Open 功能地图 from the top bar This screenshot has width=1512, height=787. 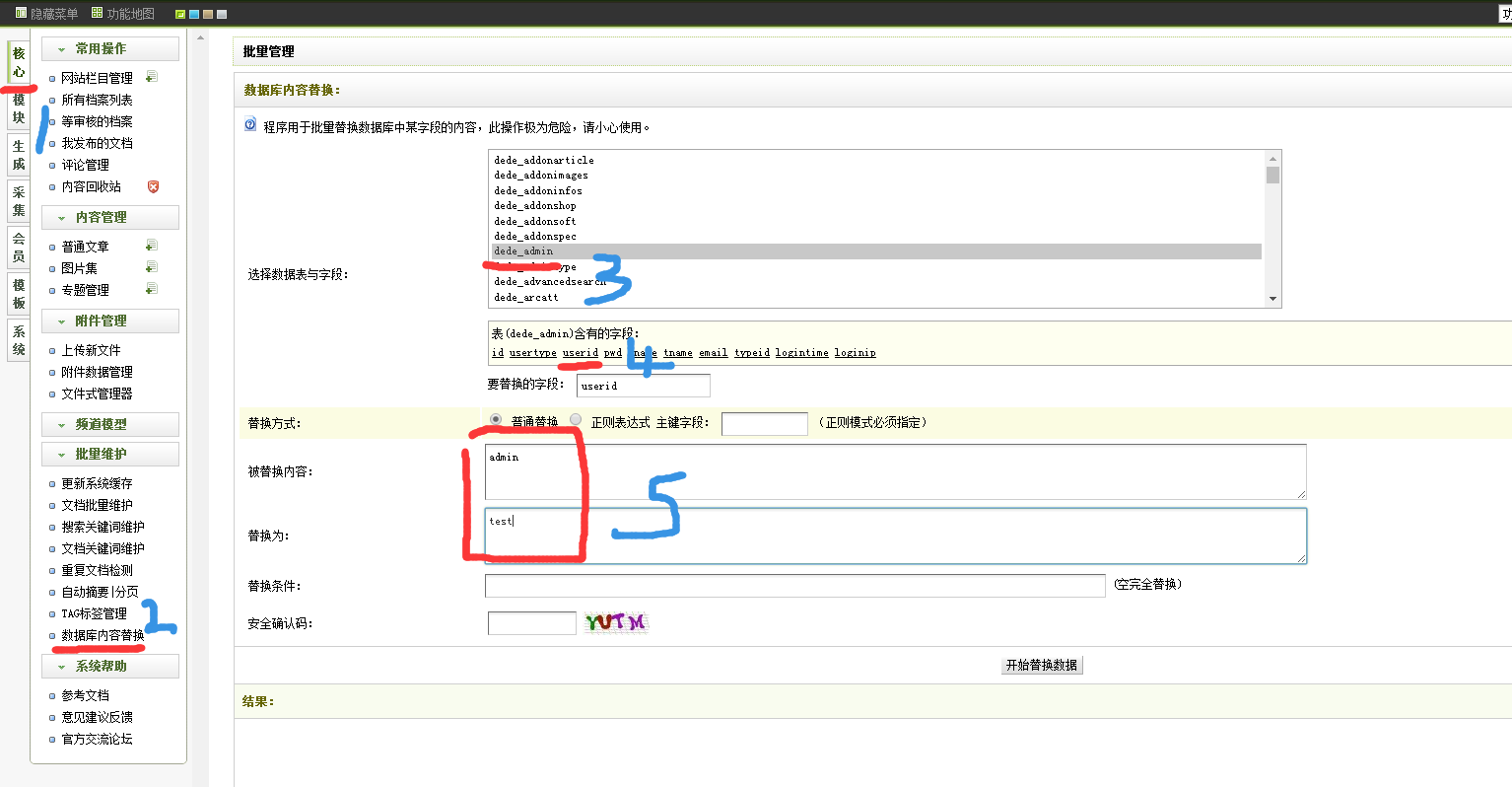(123, 13)
